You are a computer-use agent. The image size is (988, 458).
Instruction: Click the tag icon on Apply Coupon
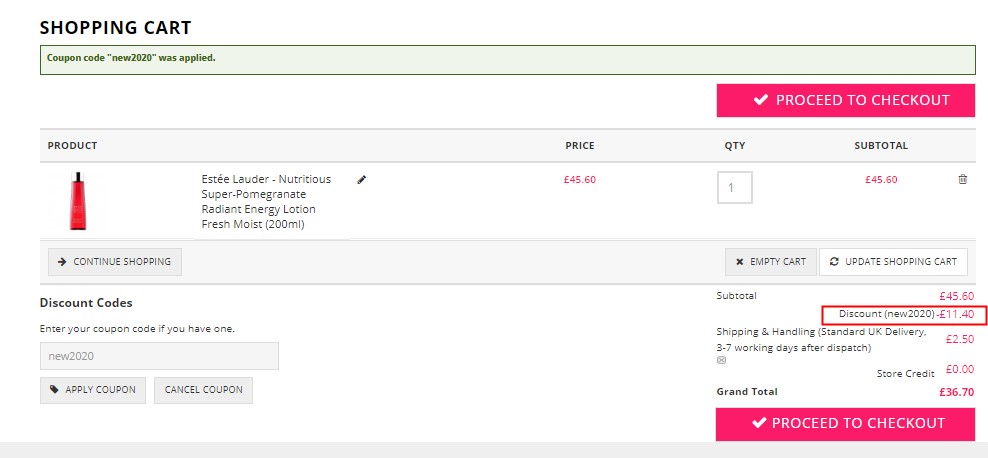(54, 389)
